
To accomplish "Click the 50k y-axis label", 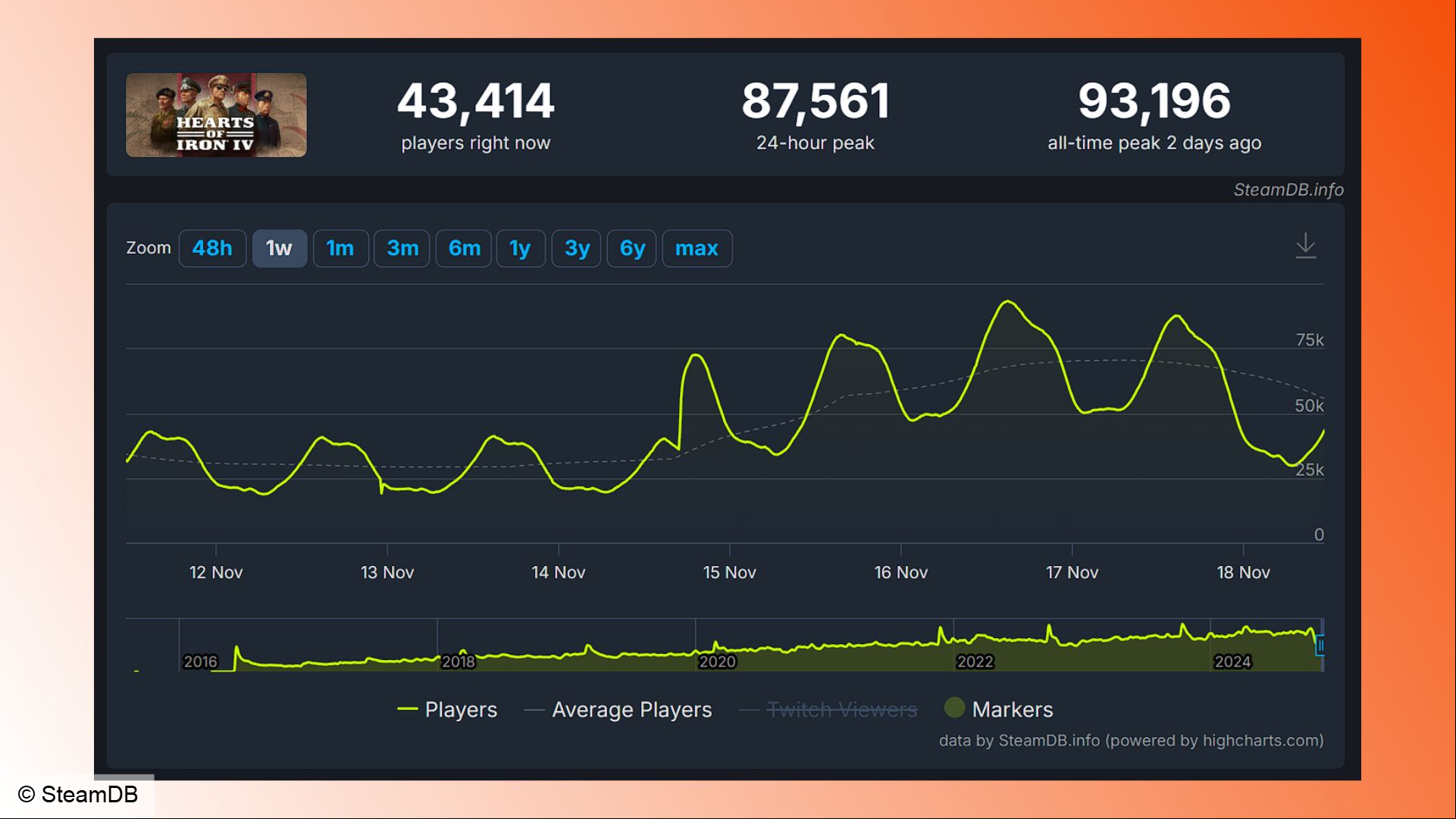I will point(1309,406).
